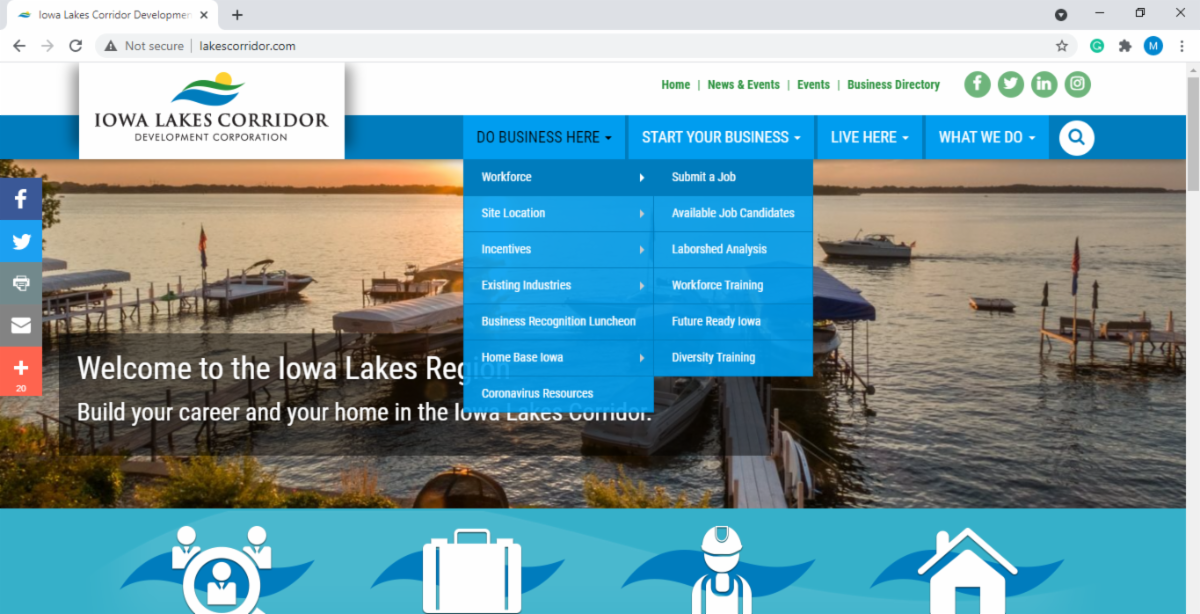
Task: Open Chrome three-dot menu
Action: (x=1182, y=46)
